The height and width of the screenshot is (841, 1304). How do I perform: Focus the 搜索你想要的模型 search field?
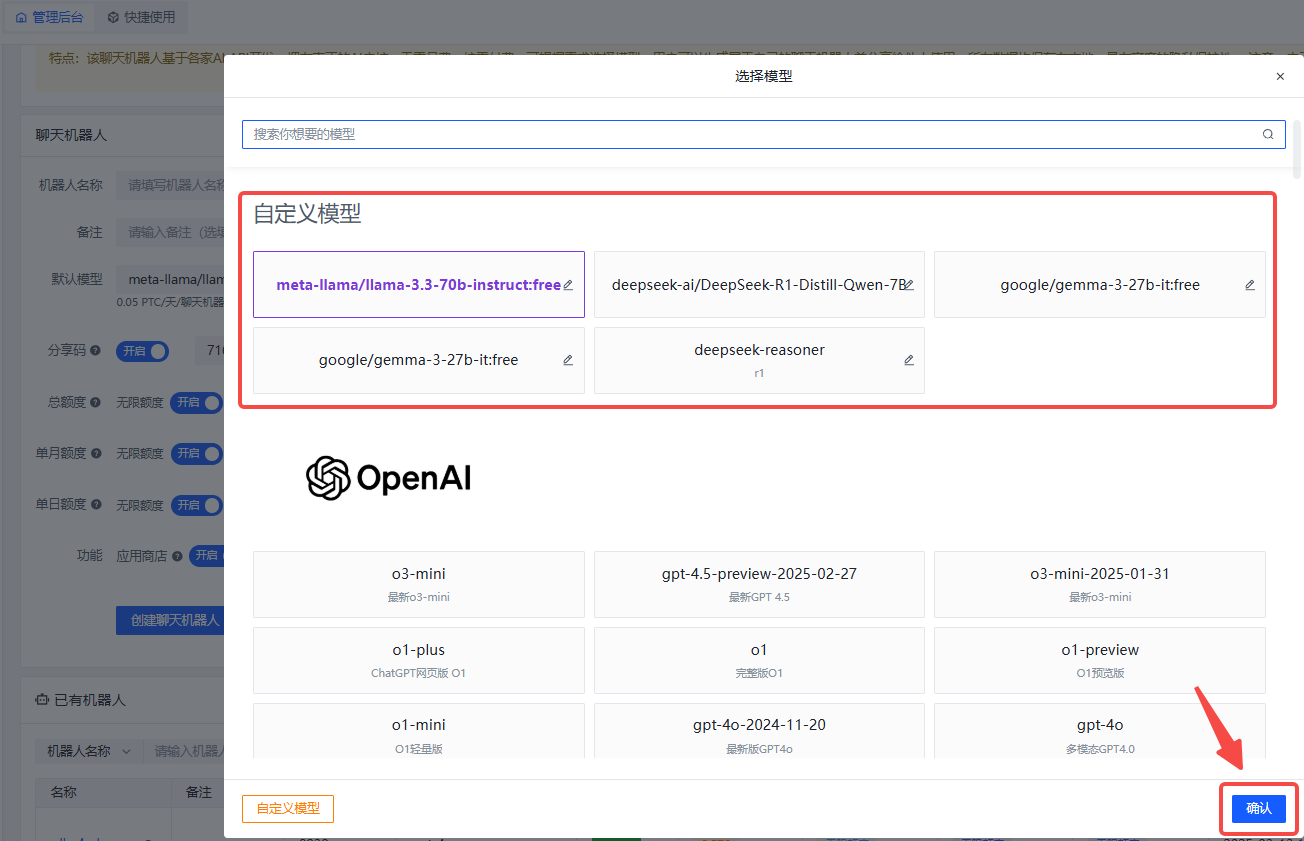(750, 134)
